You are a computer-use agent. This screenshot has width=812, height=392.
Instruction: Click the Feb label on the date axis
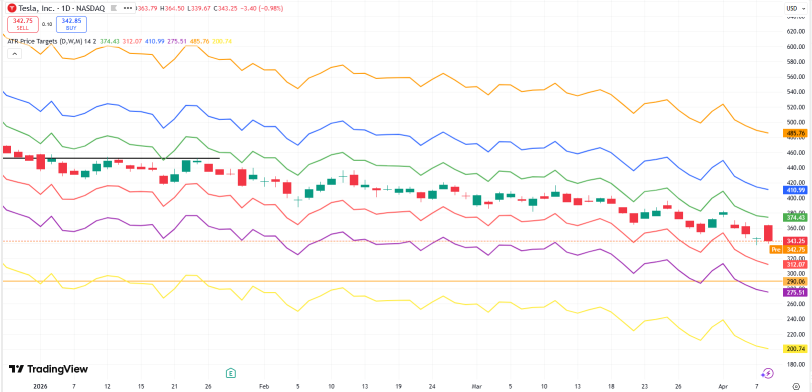tap(264, 386)
